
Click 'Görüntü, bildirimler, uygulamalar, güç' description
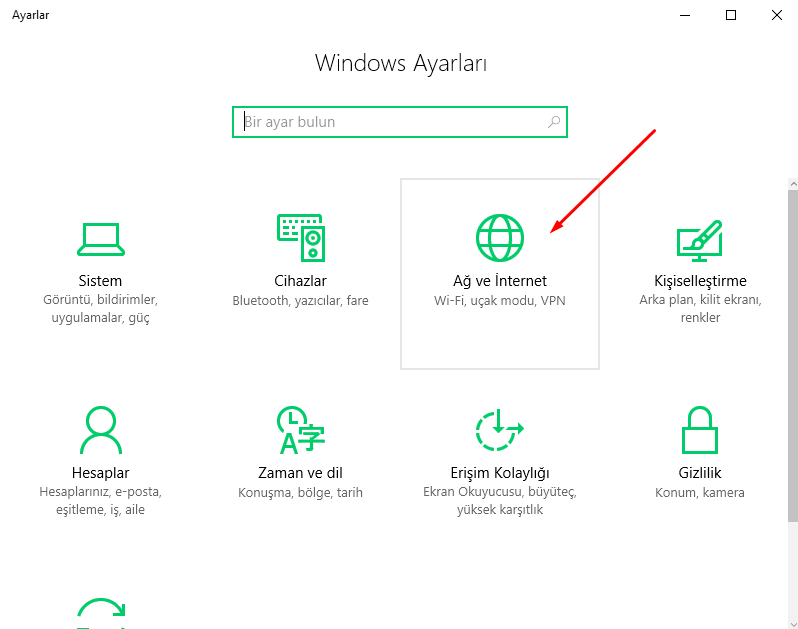pos(100,309)
